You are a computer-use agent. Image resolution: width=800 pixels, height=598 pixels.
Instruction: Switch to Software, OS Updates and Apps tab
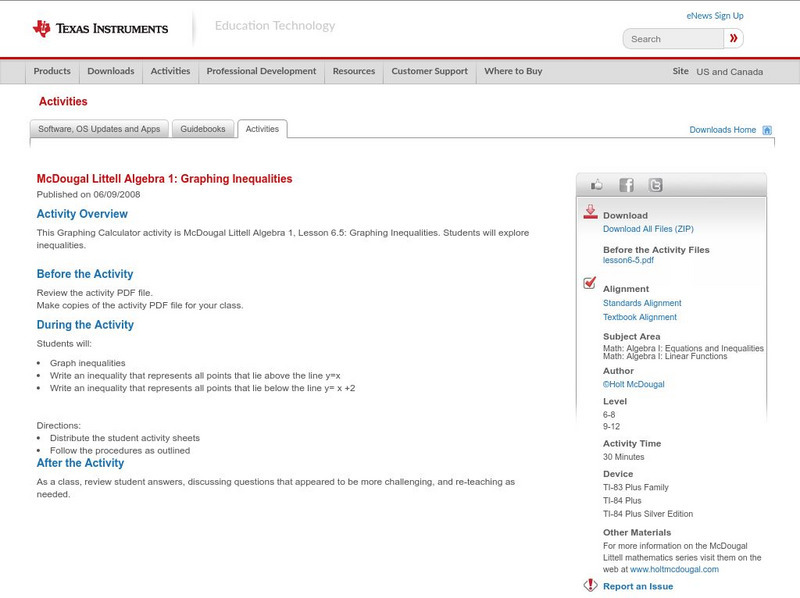coord(99,129)
